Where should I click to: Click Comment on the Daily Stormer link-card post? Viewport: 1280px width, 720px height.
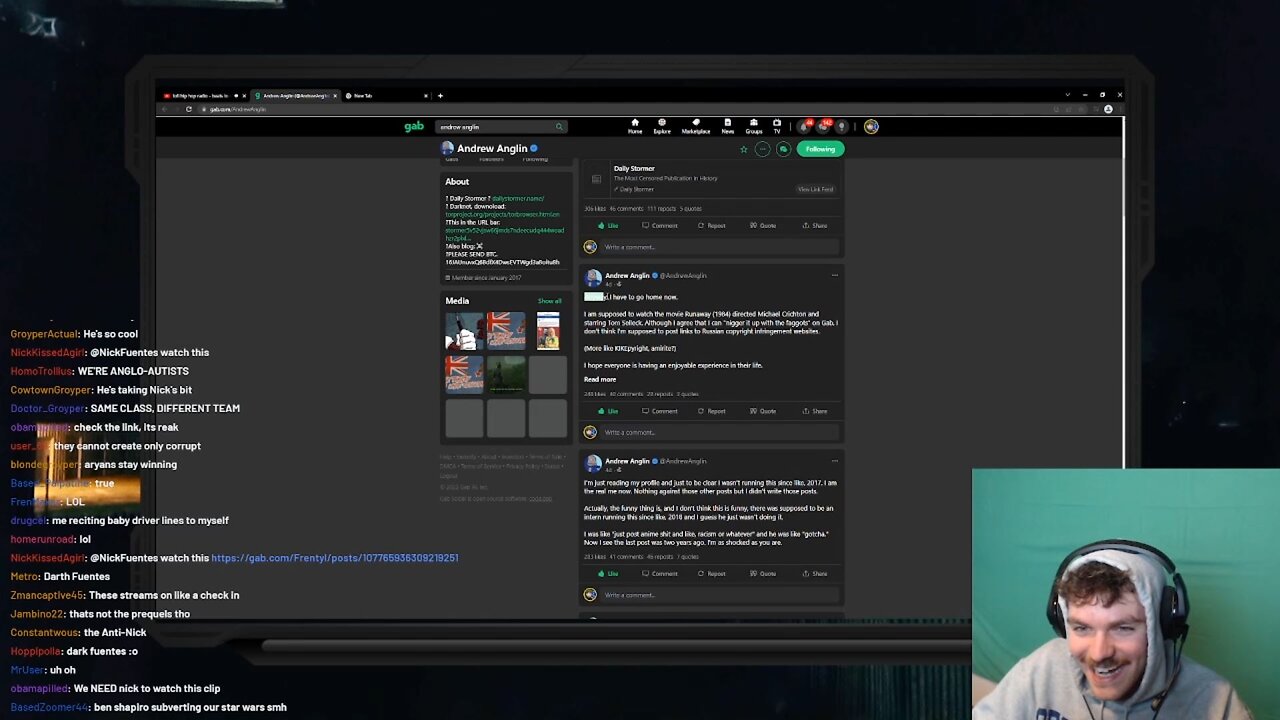tap(660, 225)
